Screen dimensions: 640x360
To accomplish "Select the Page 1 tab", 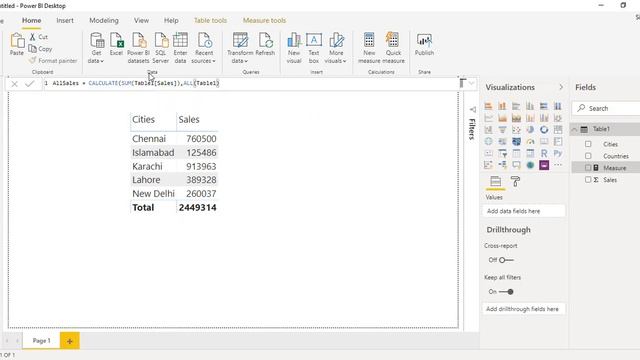I will click(x=41, y=340).
